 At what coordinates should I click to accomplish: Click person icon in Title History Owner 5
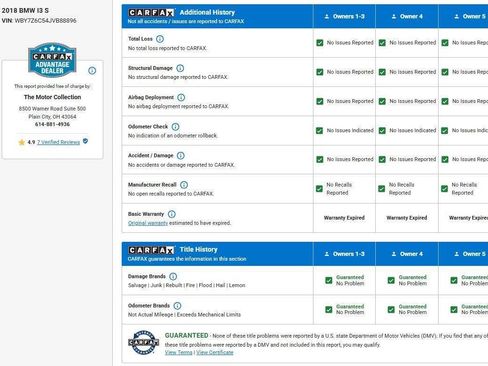(457, 254)
